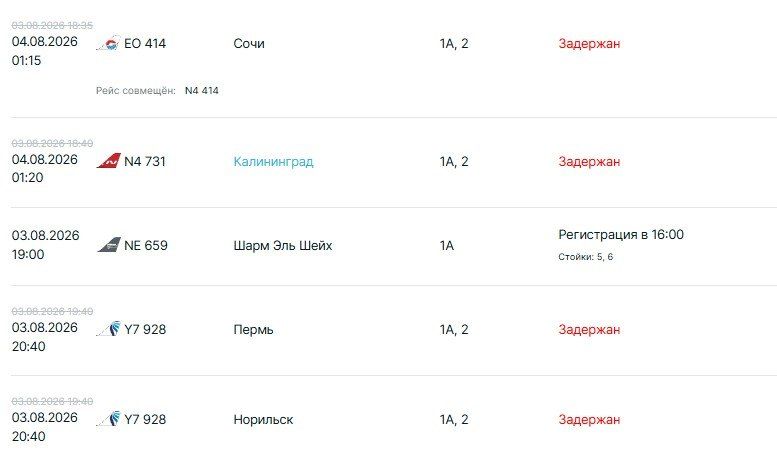Click the N4 731 red airline logo

pos(108,161)
